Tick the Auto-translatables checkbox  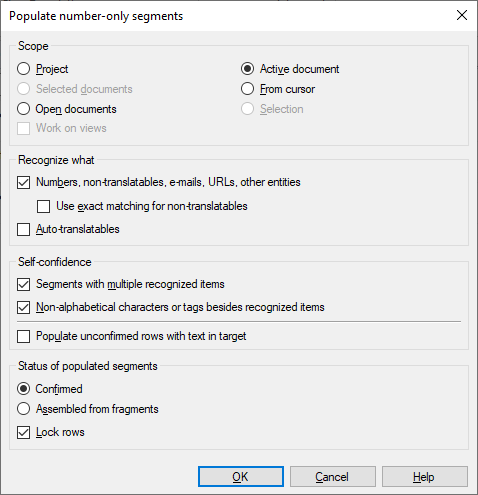(x=23, y=229)
